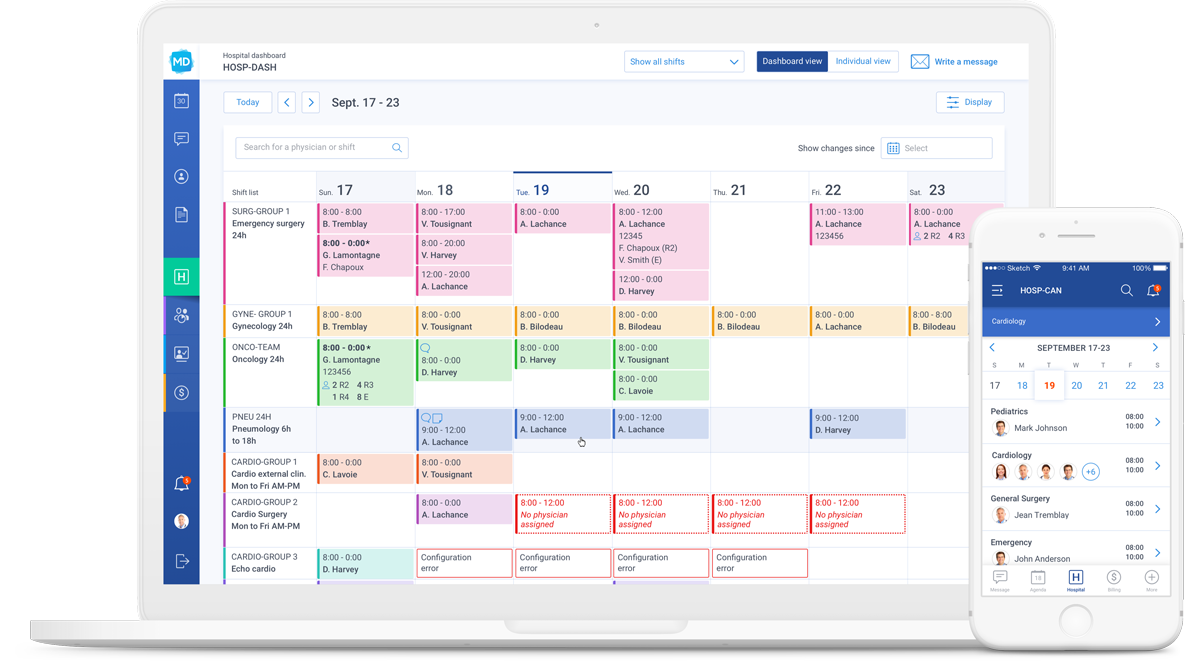
Task: Click Write a message
Action: pyautogui.click(x=956, y=61)
